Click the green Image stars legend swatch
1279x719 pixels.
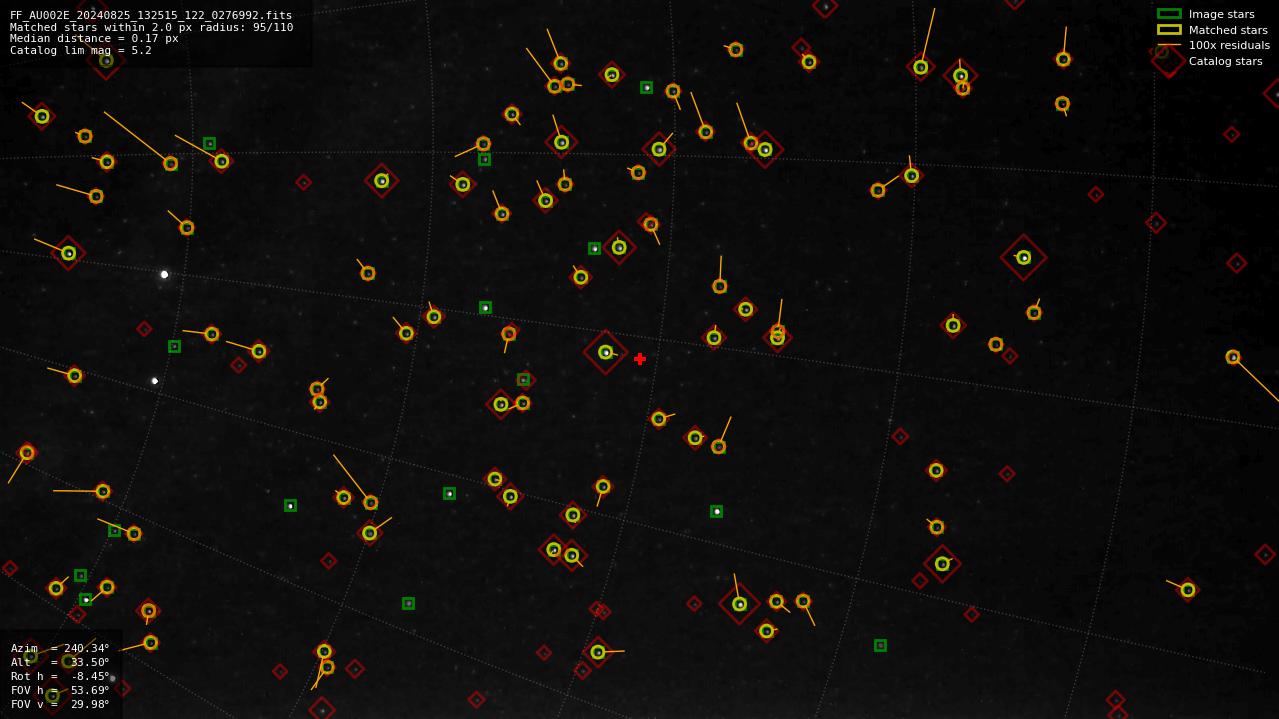coord(1169,14)
